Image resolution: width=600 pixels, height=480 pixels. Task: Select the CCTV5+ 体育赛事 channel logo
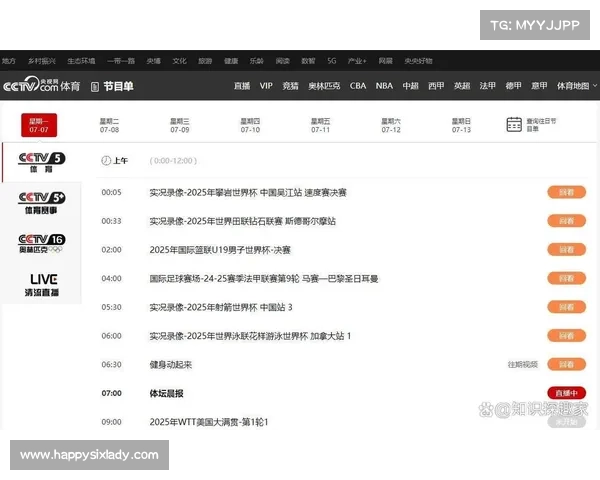pos(42,202)
